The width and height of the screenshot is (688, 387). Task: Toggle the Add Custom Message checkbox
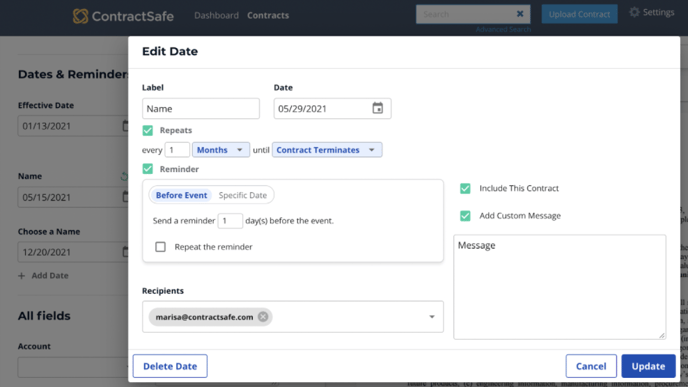point(465,216)
